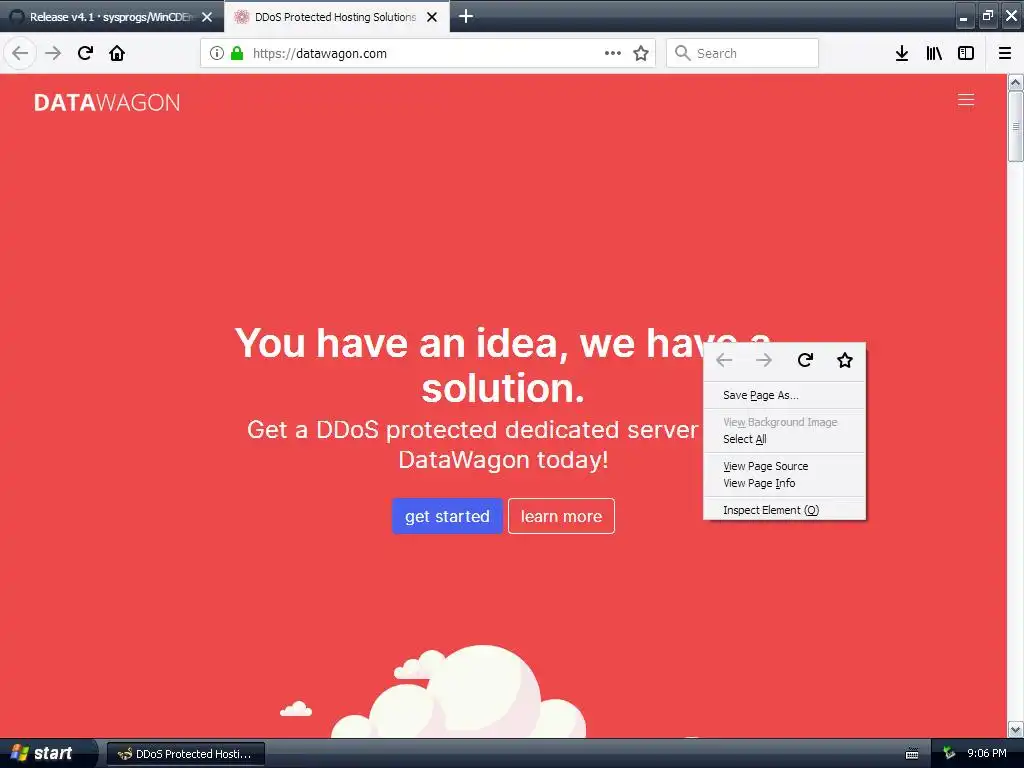1024x768 pixels.
Task: Restore down the Firefox window
Action: click(987, 16)
